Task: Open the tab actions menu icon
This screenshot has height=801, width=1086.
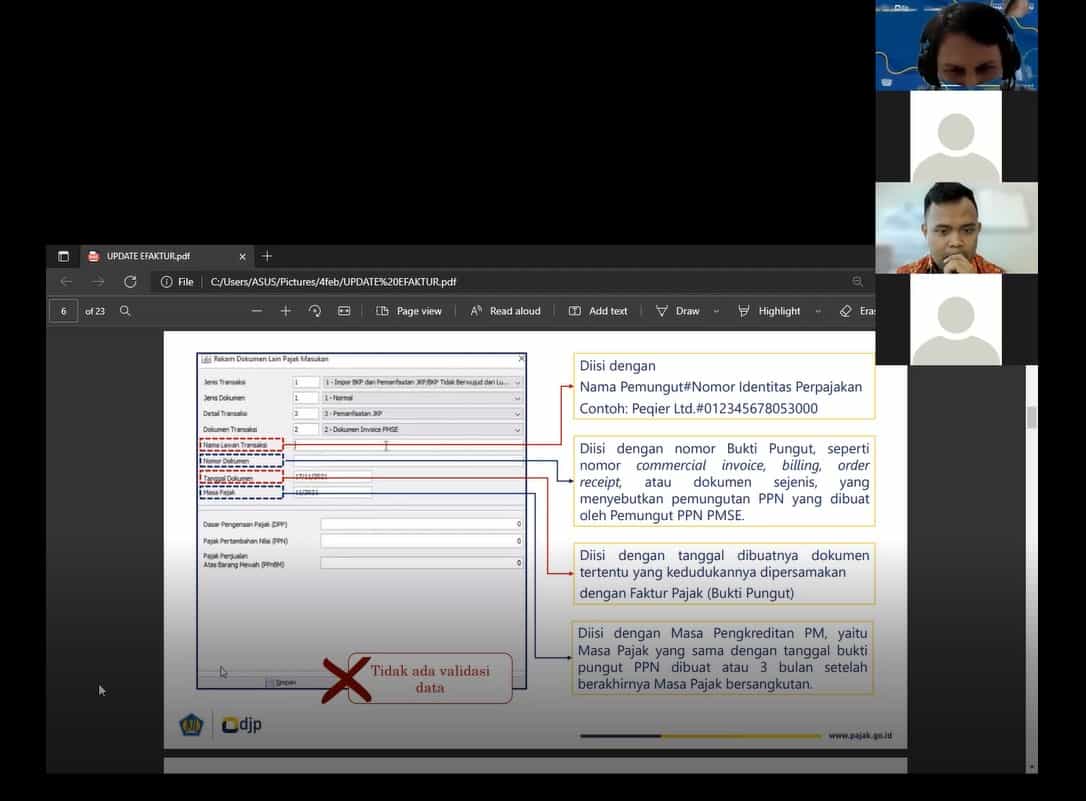Action: click(x=63, y=256)
